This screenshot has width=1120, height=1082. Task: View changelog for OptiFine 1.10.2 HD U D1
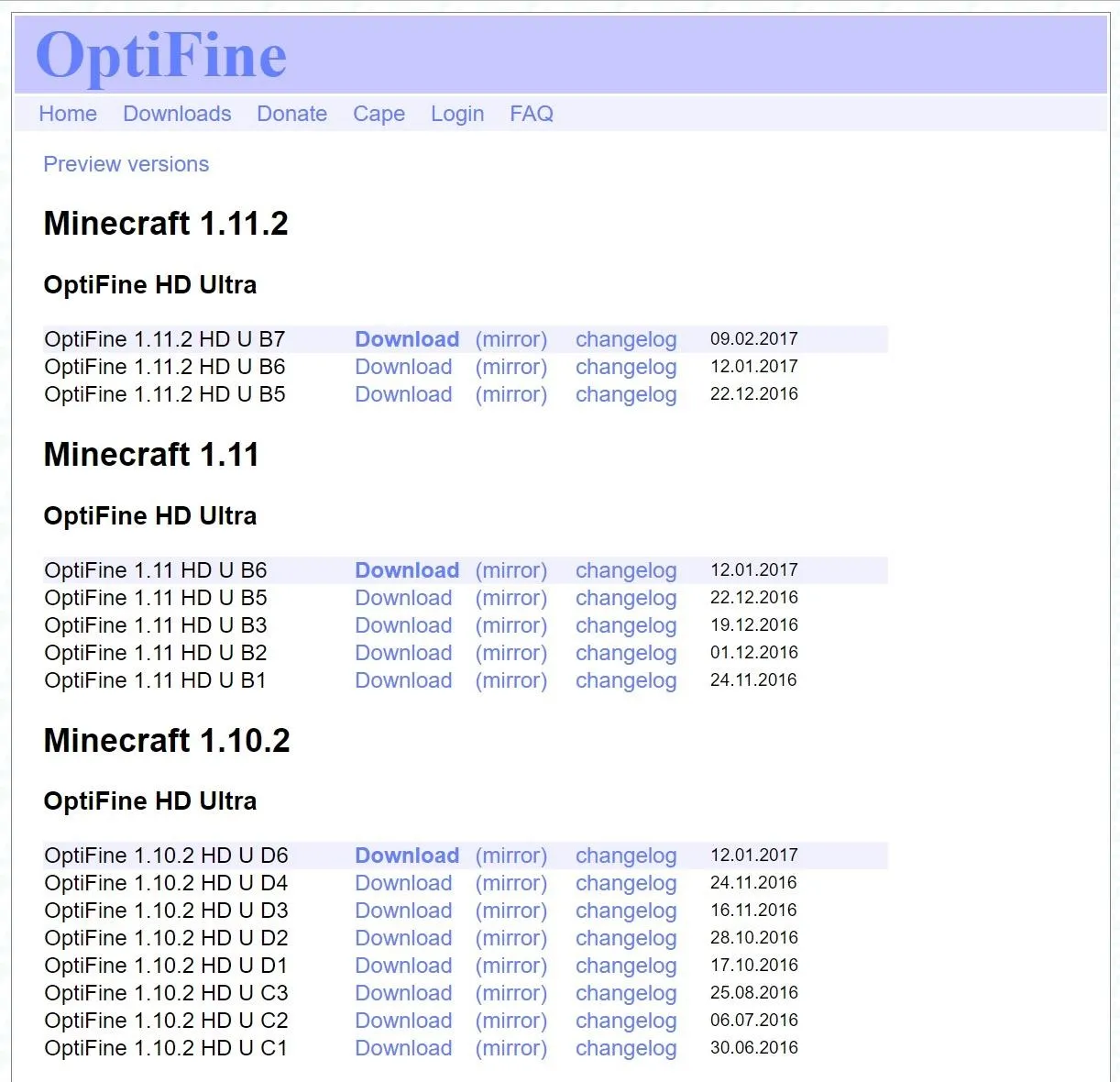626,966
